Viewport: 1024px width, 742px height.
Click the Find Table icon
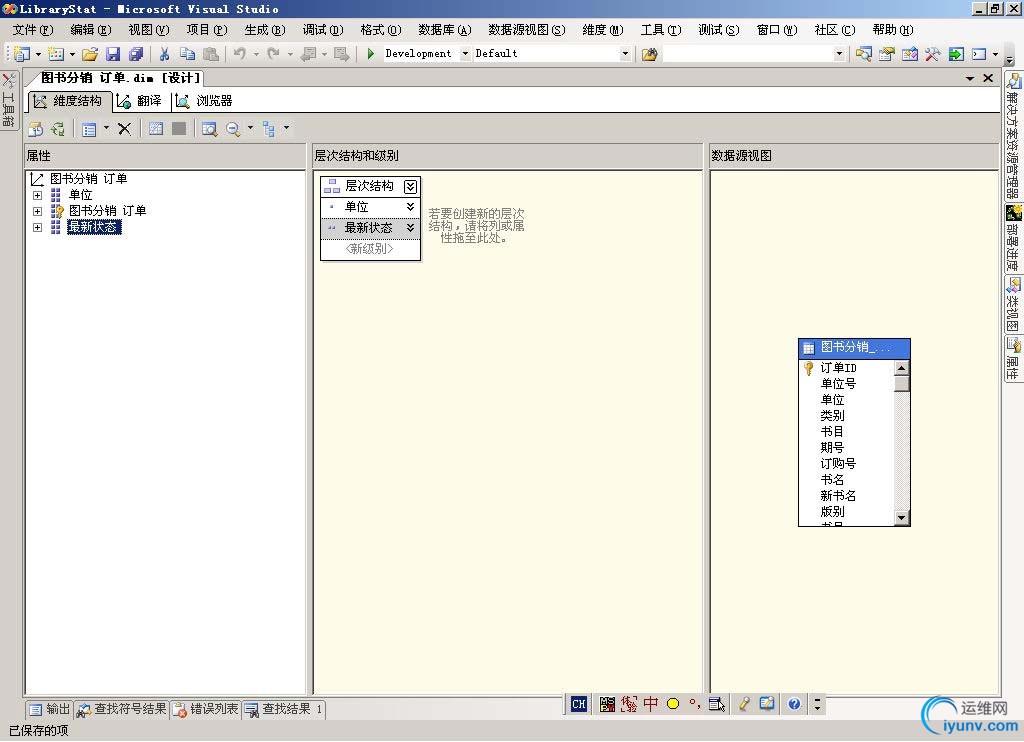209,129
